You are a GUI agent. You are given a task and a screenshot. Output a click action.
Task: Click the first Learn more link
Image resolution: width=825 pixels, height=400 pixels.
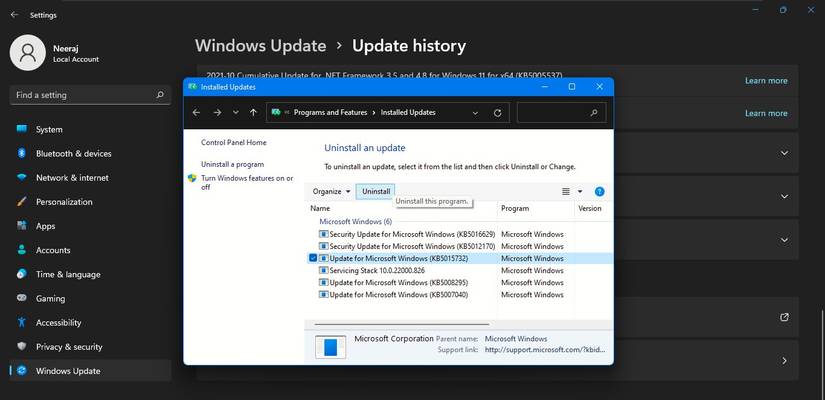tap(766, 81)
